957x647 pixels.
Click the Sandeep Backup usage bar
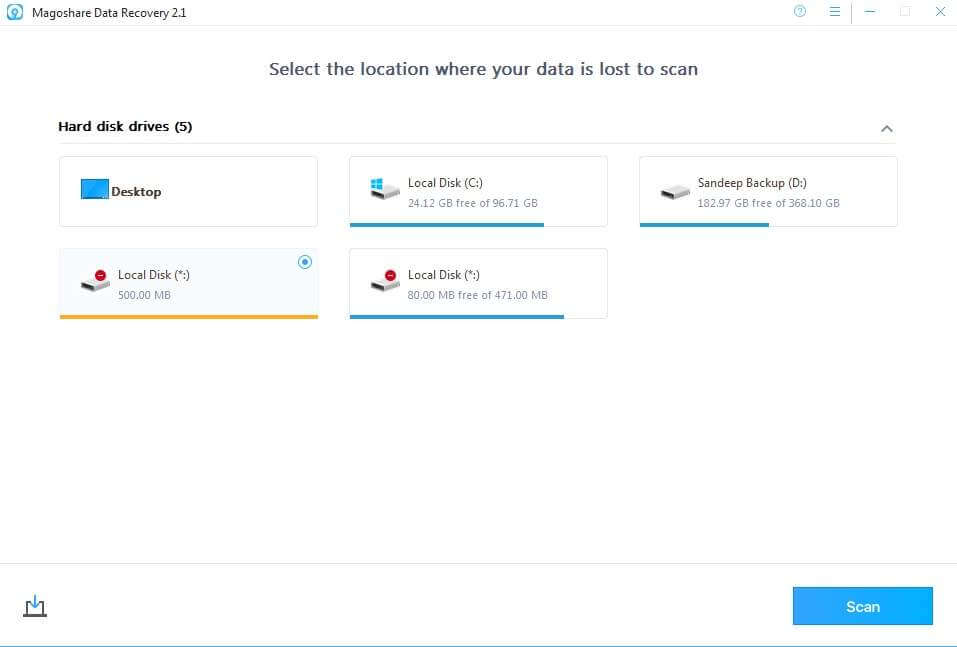click(x=704, y=225)
